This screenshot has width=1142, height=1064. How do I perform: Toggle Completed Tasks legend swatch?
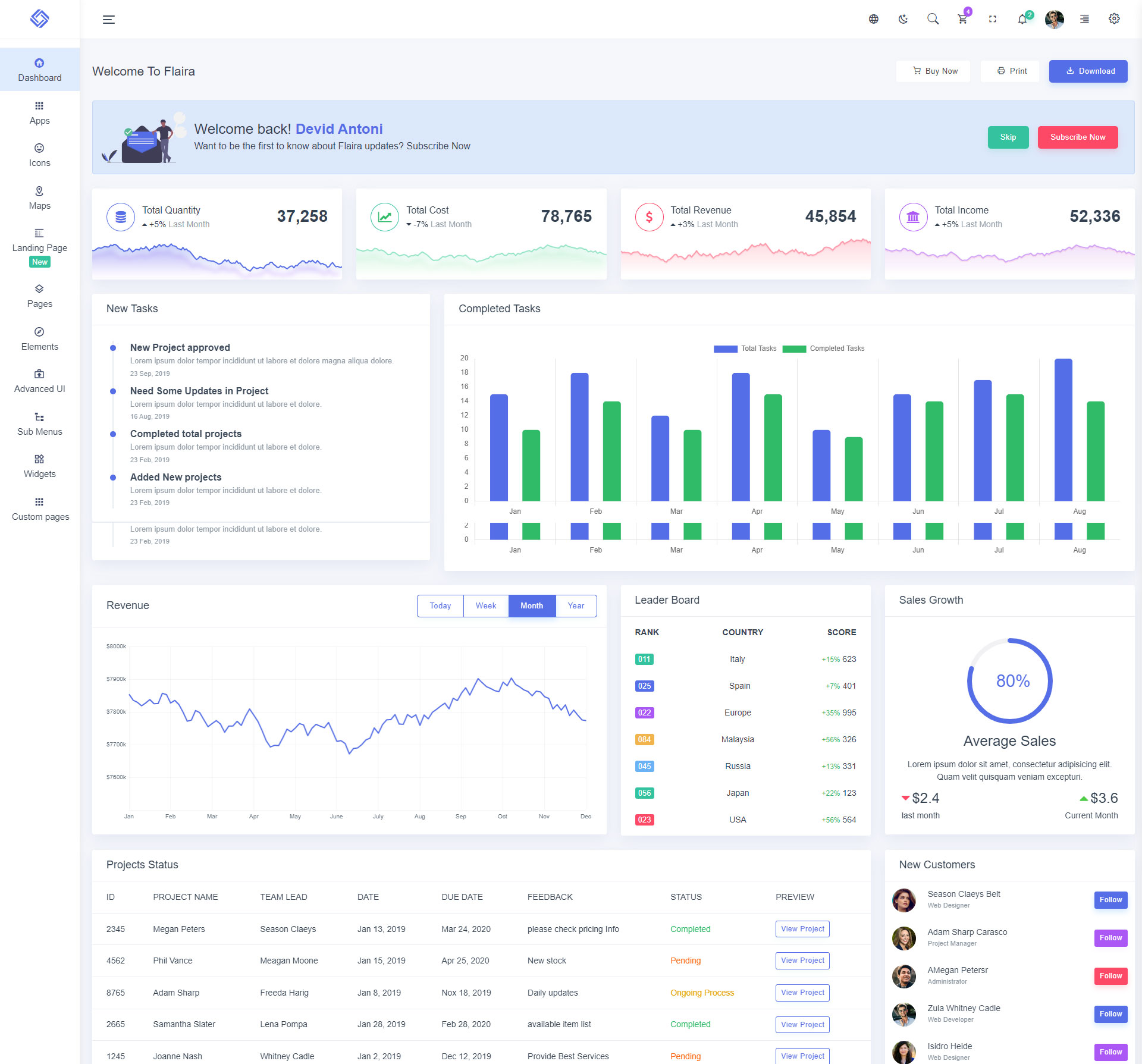(x=793, y=349)
